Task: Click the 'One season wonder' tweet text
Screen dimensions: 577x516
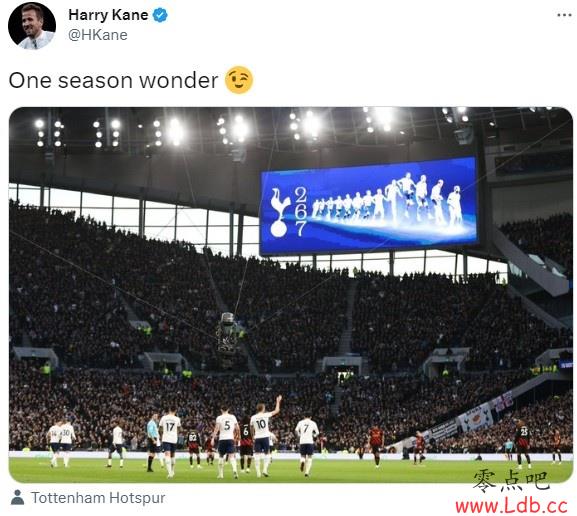Action: click(x=113, y=80)
